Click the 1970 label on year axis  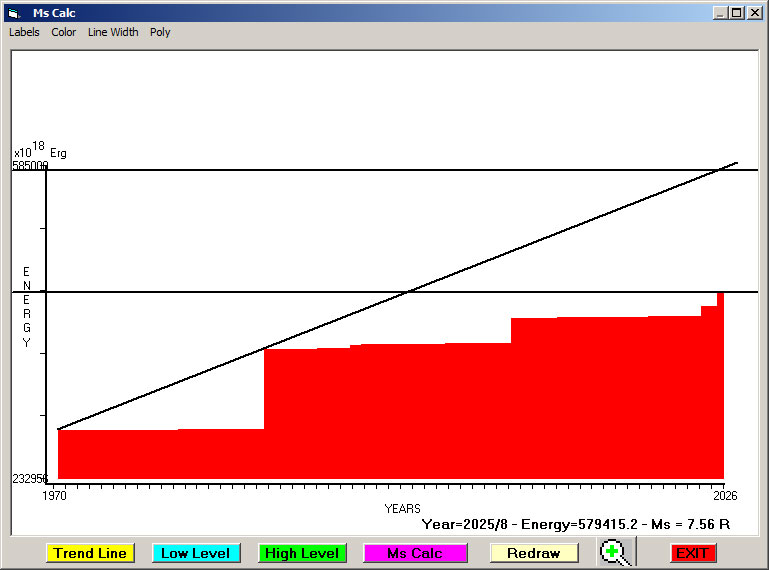point(54,495)
